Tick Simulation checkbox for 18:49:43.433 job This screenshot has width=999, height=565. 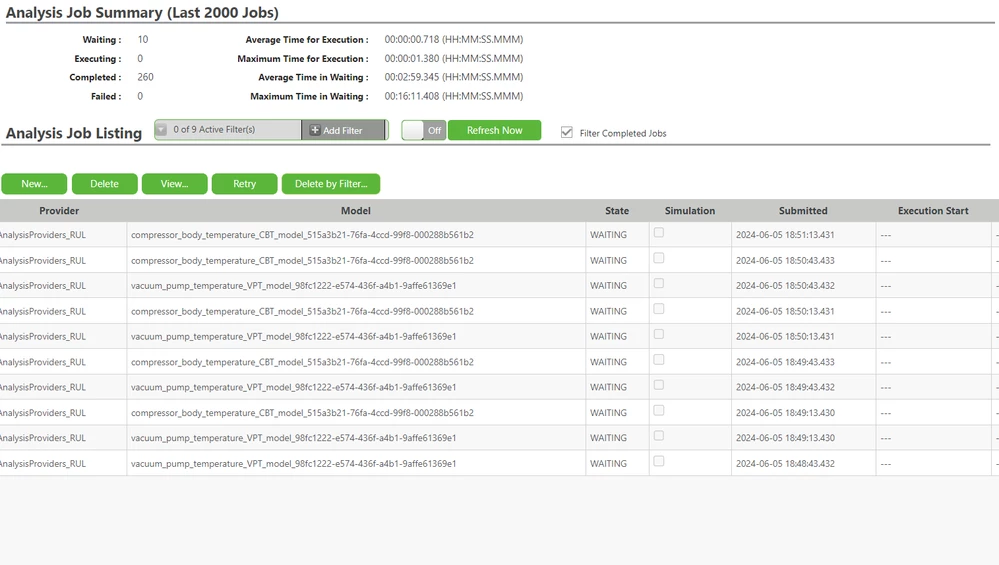click(x=659, y=360)
